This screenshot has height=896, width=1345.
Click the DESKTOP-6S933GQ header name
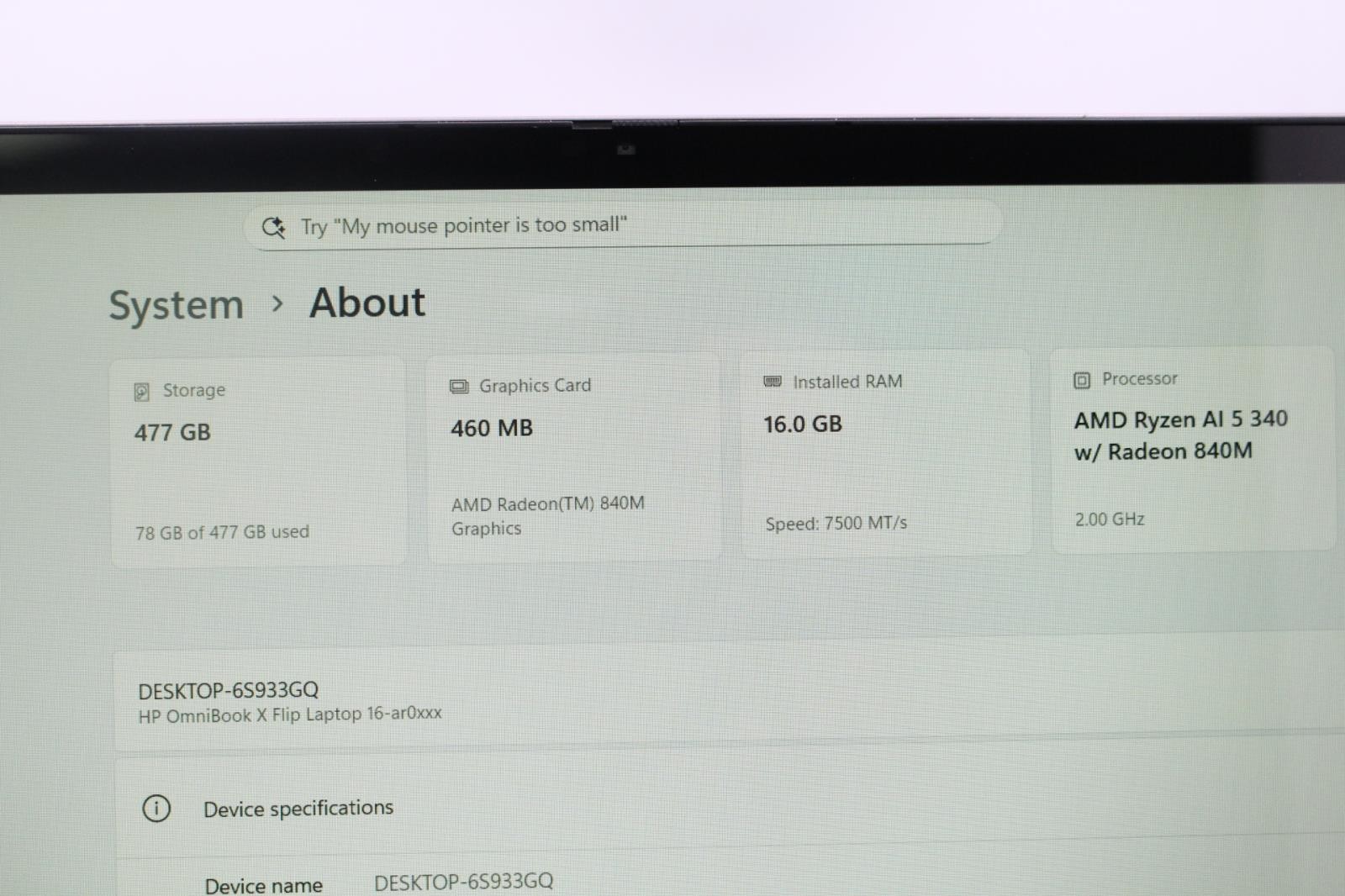[x=229, y=690]
